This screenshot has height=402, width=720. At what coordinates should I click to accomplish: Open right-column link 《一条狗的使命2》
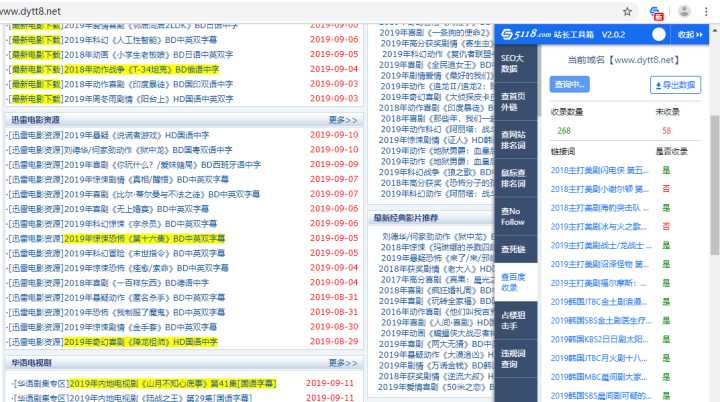tap(434, 32)
